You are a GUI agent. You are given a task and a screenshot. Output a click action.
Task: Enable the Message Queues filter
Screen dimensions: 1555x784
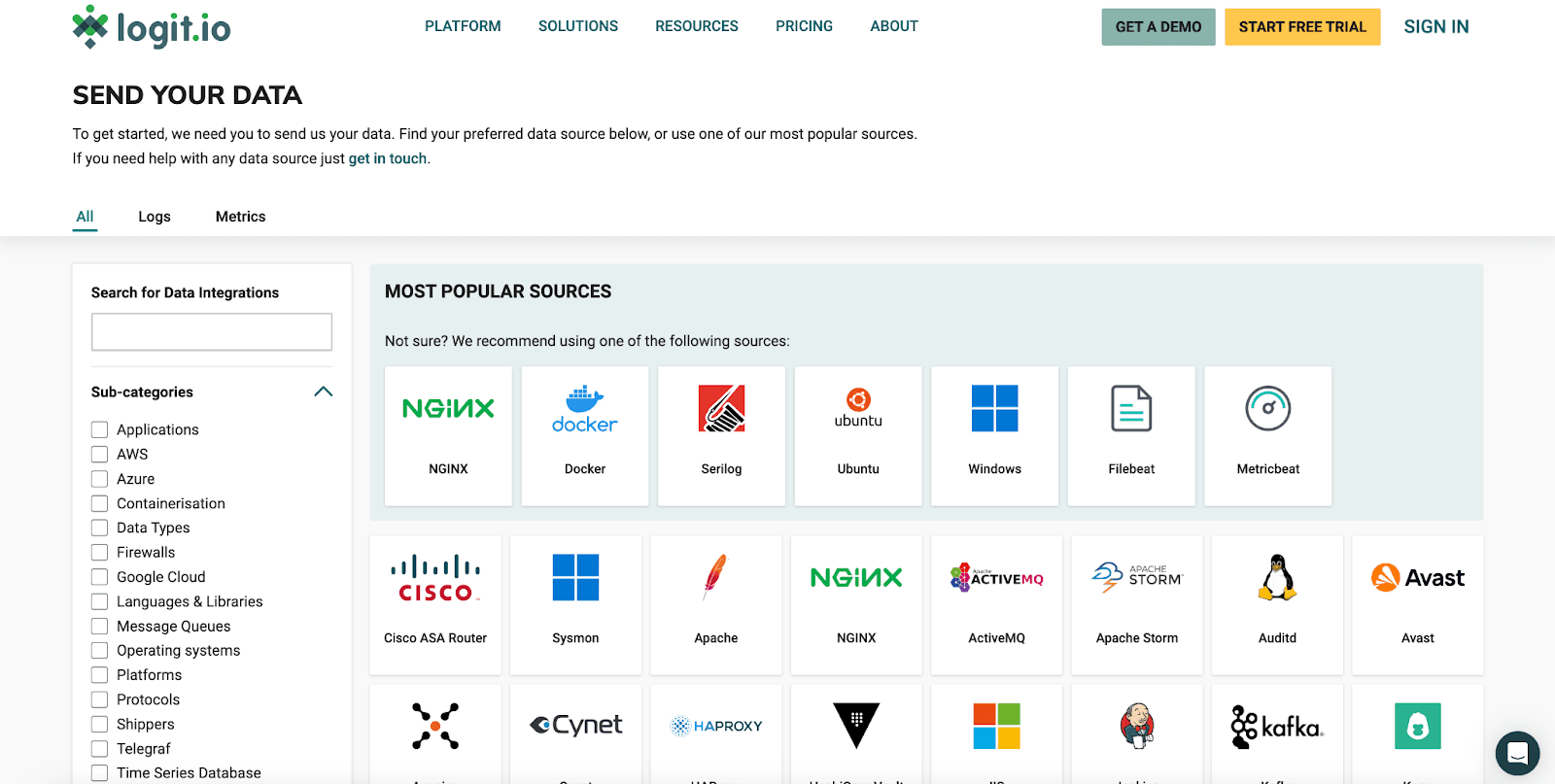click(99, 626)
